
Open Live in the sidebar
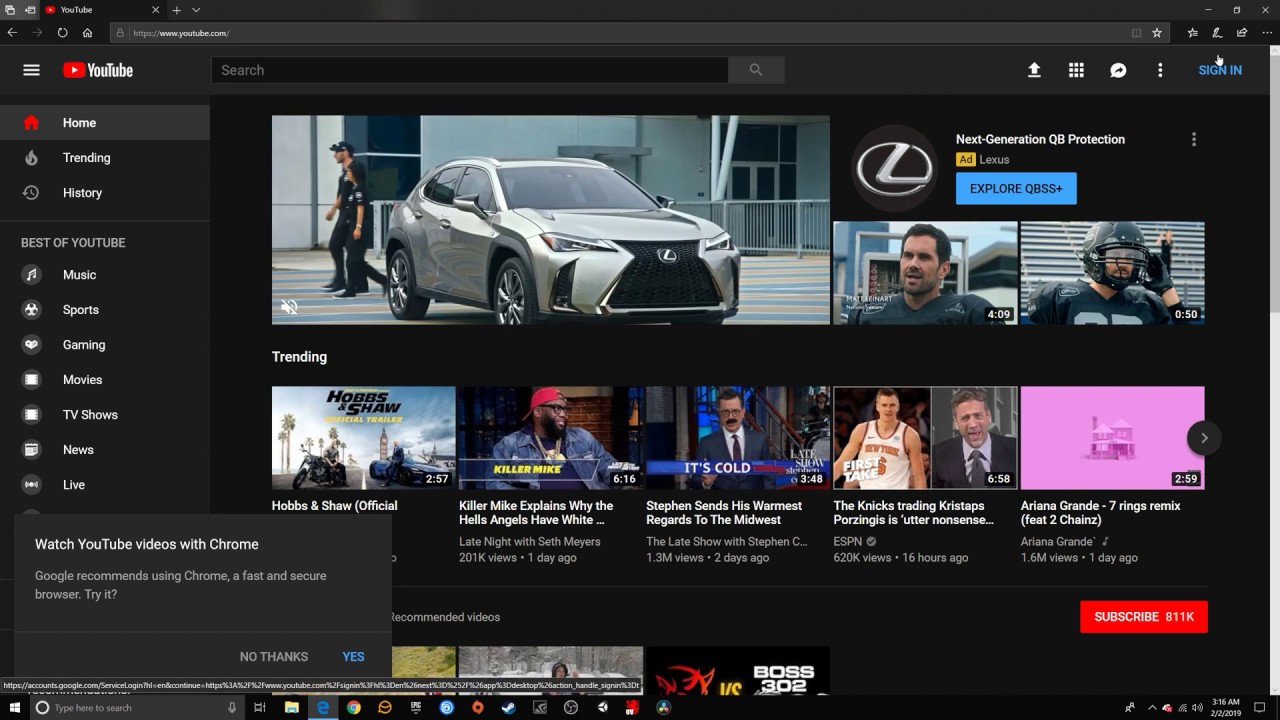click(105, 485)
